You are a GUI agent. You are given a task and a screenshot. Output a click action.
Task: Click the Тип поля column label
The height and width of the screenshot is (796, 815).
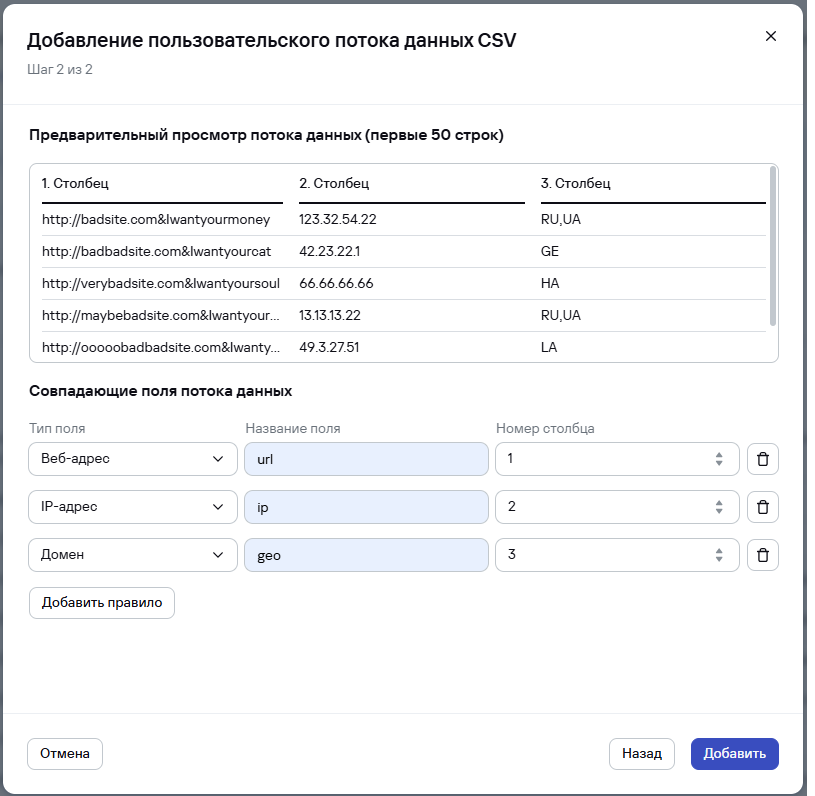coord(57,428)
